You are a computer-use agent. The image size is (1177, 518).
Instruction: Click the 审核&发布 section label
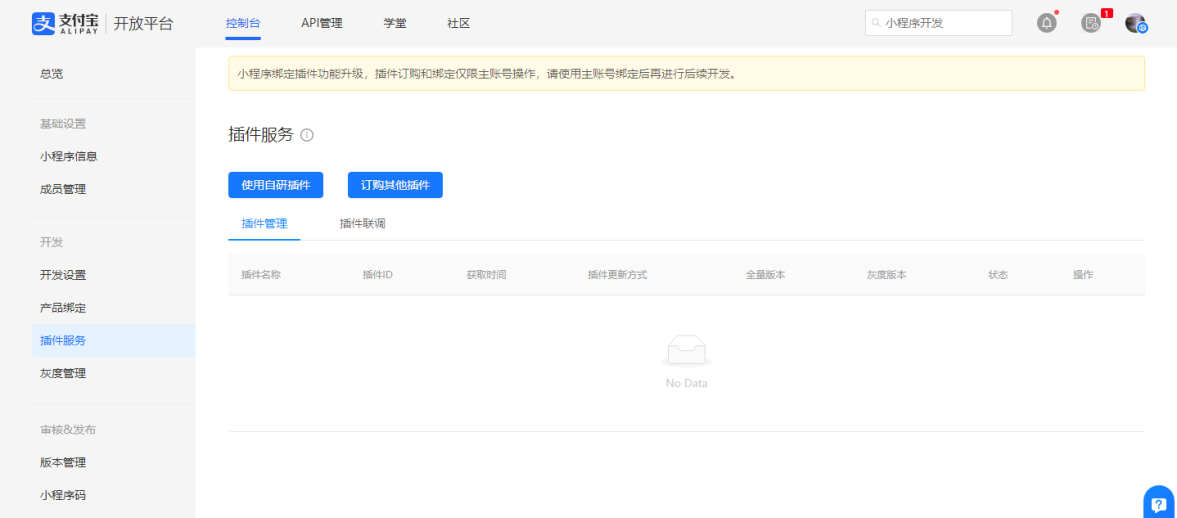[x=68, y=430]
